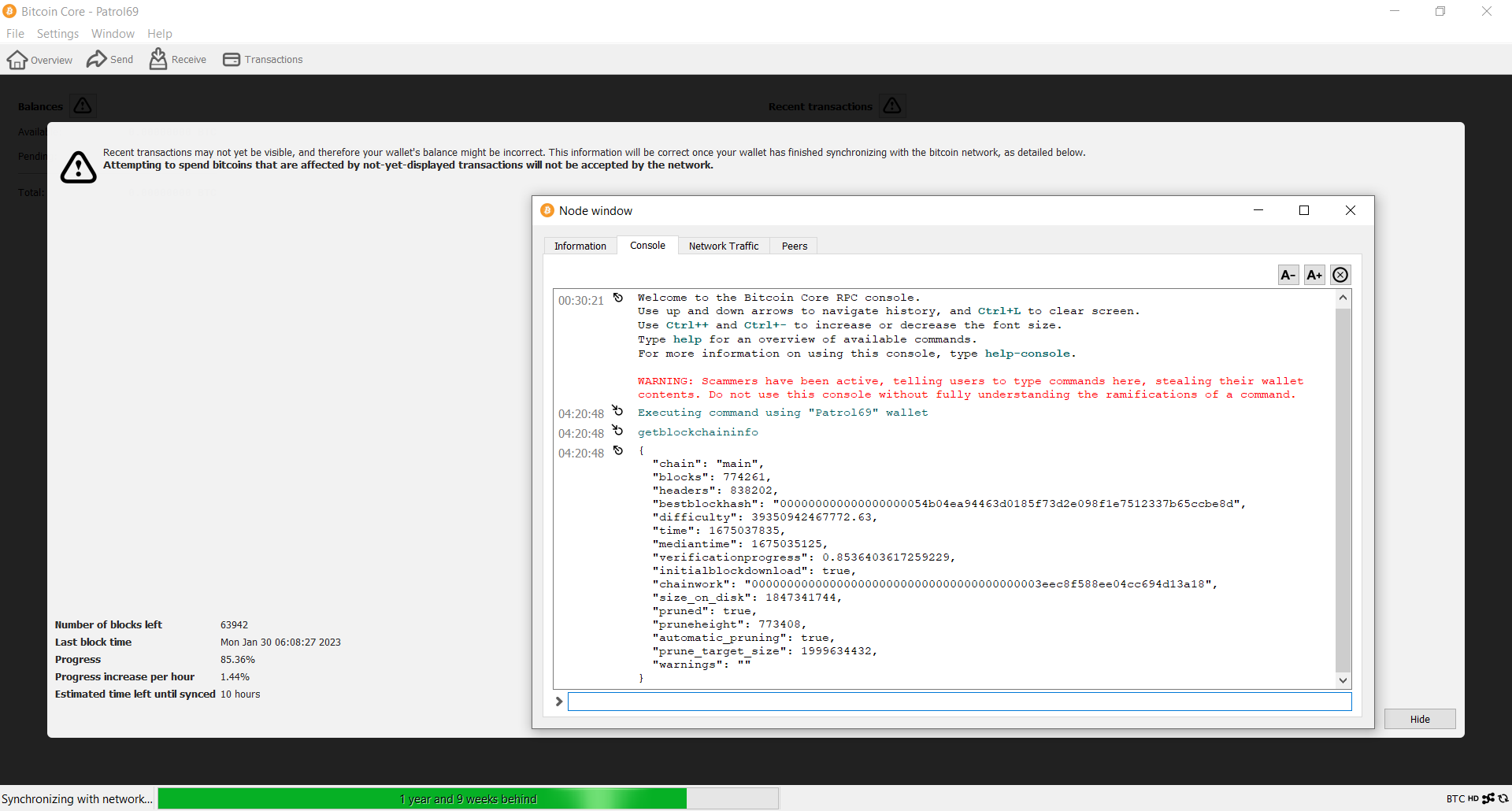
Task: Click the large warning triangle in sync overlay
Action: [79, 167]
